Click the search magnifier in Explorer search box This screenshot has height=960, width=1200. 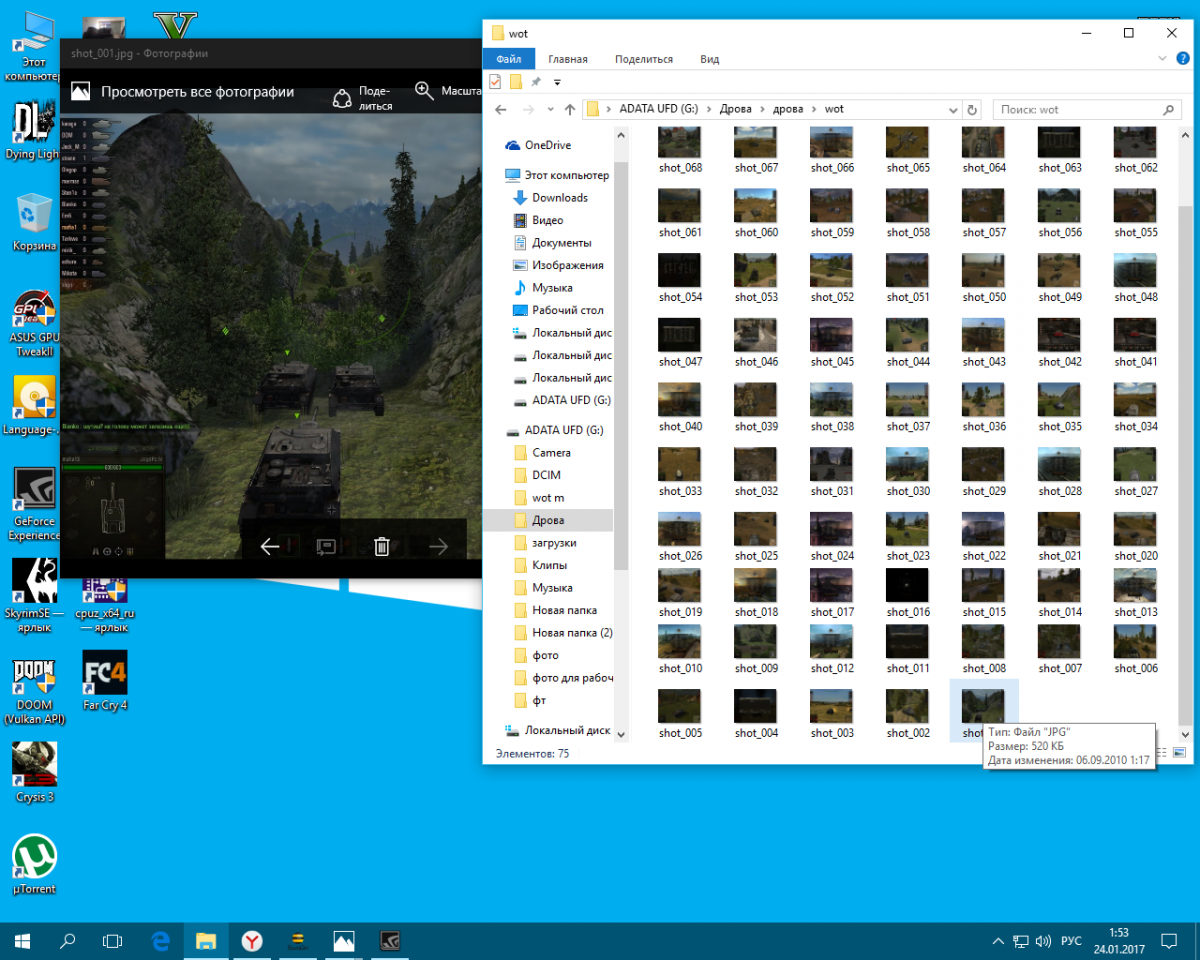click(x=1167, y=109)
